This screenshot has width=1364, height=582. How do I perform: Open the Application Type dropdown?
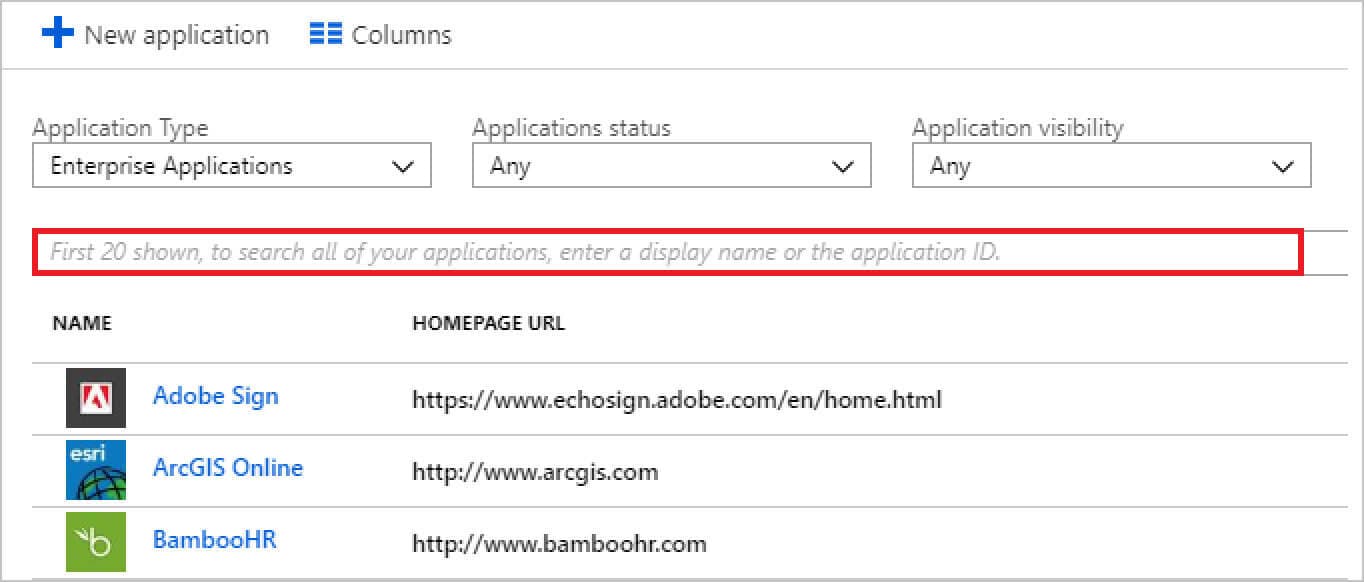[232, 165]
